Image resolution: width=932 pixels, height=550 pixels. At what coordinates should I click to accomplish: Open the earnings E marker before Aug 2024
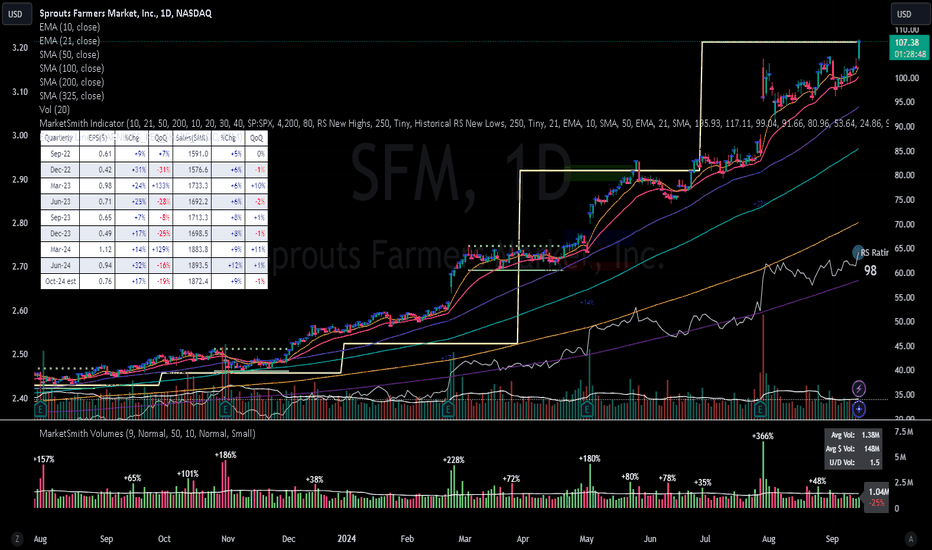point(760,409)
